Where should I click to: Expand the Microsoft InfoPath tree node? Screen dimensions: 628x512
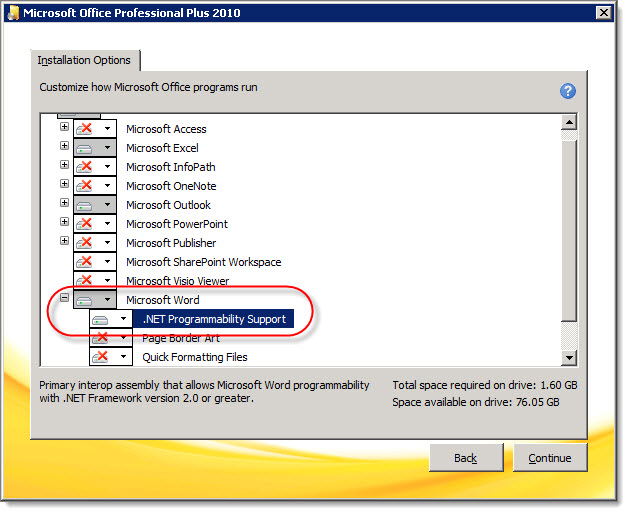[x=64, y=165]
